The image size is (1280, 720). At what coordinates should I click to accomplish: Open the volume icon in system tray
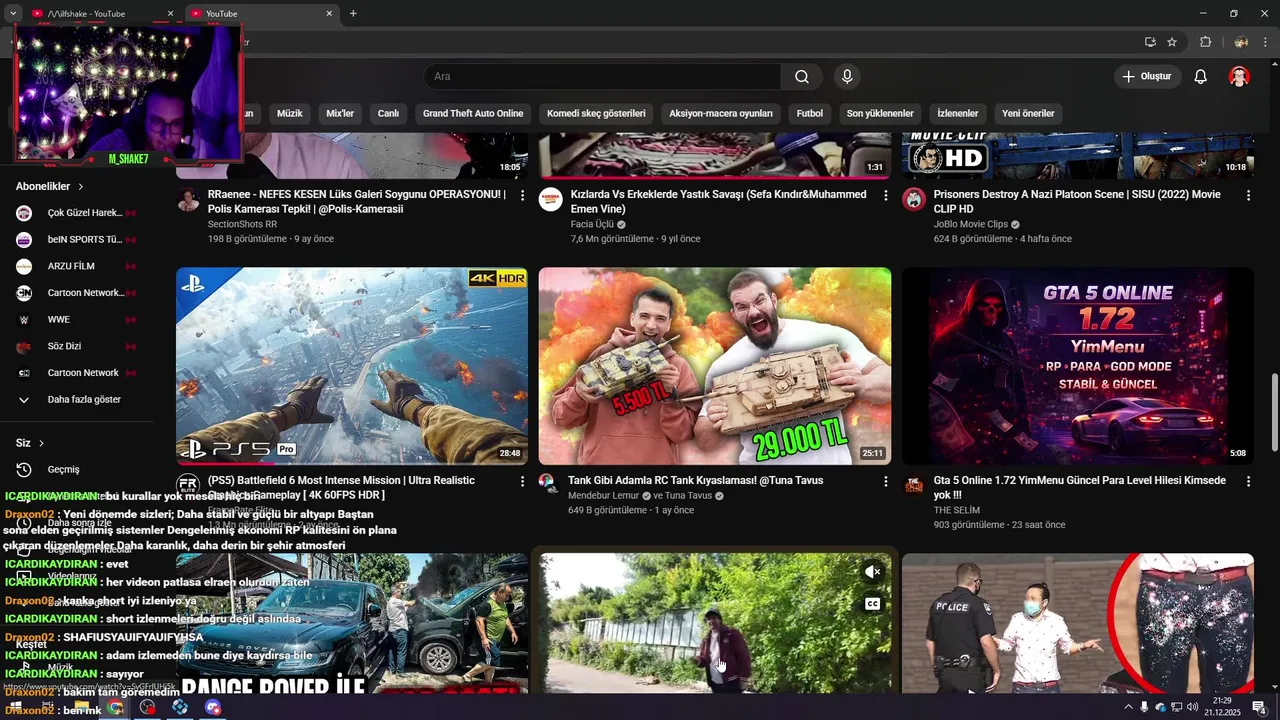click(1192, 707)
